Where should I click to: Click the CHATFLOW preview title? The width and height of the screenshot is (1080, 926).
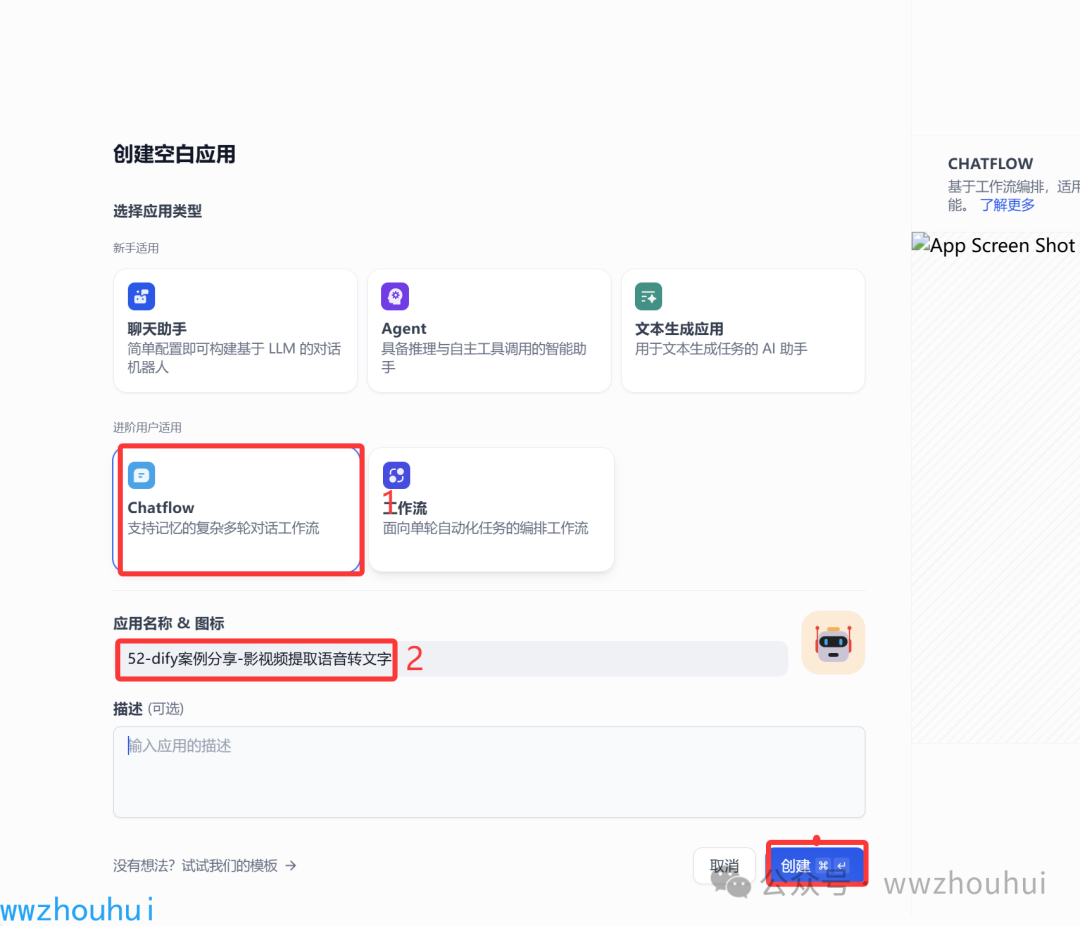(990, 164)
